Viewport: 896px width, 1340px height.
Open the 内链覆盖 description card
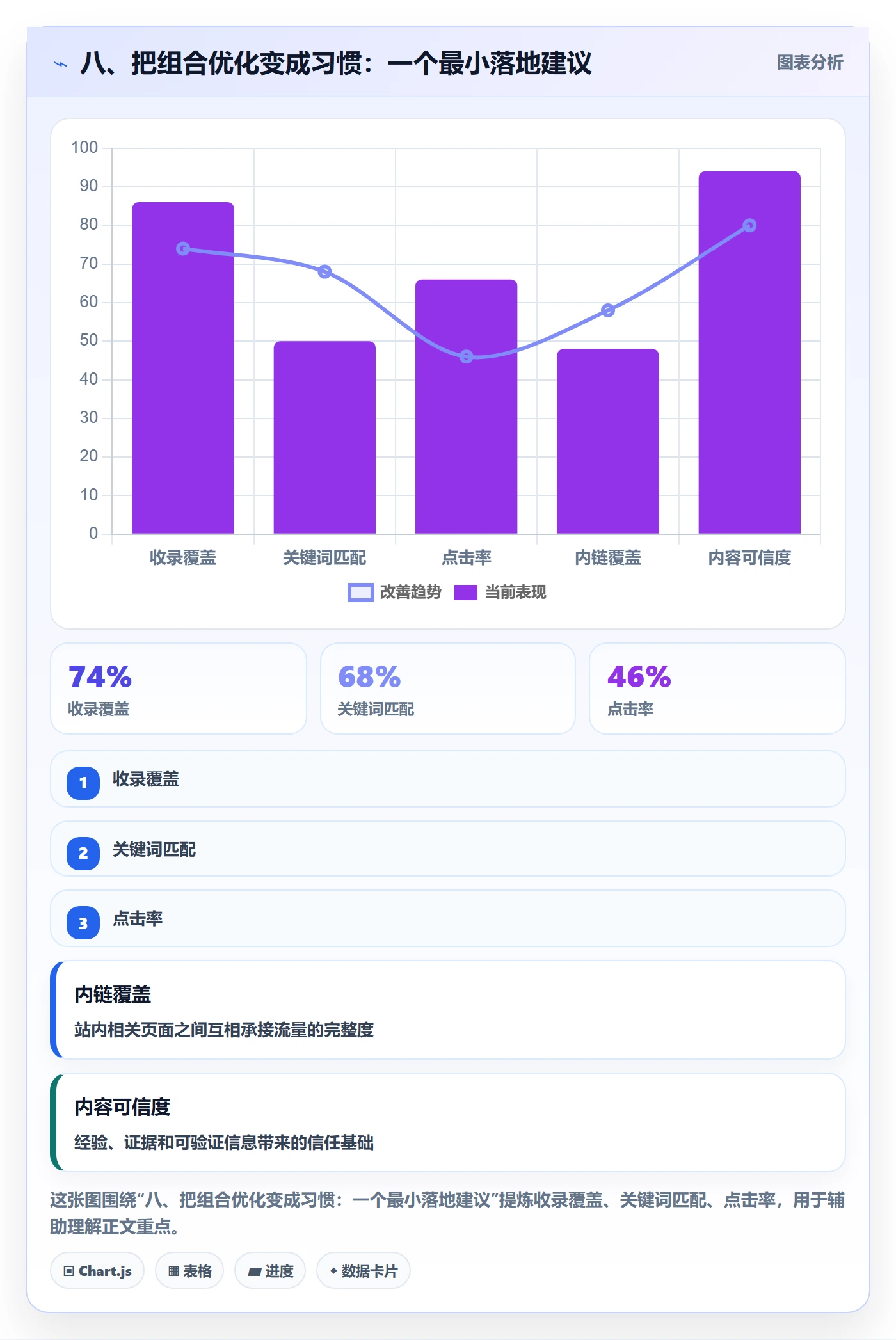[x=448, y=1010]
